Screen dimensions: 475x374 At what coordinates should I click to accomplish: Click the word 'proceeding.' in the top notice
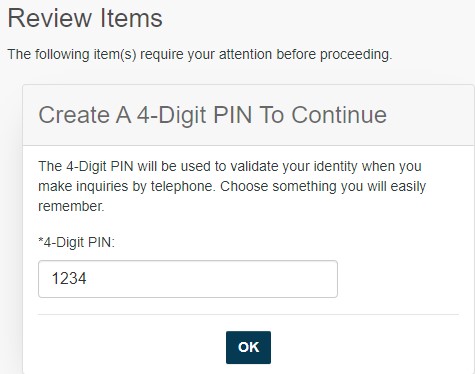click(x=356, y=55)
